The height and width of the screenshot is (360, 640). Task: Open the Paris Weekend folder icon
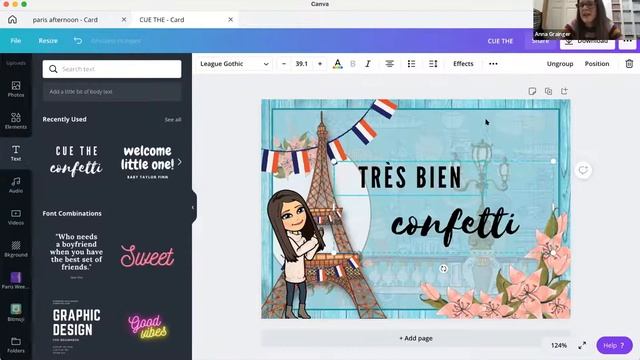tap(16, 280)
